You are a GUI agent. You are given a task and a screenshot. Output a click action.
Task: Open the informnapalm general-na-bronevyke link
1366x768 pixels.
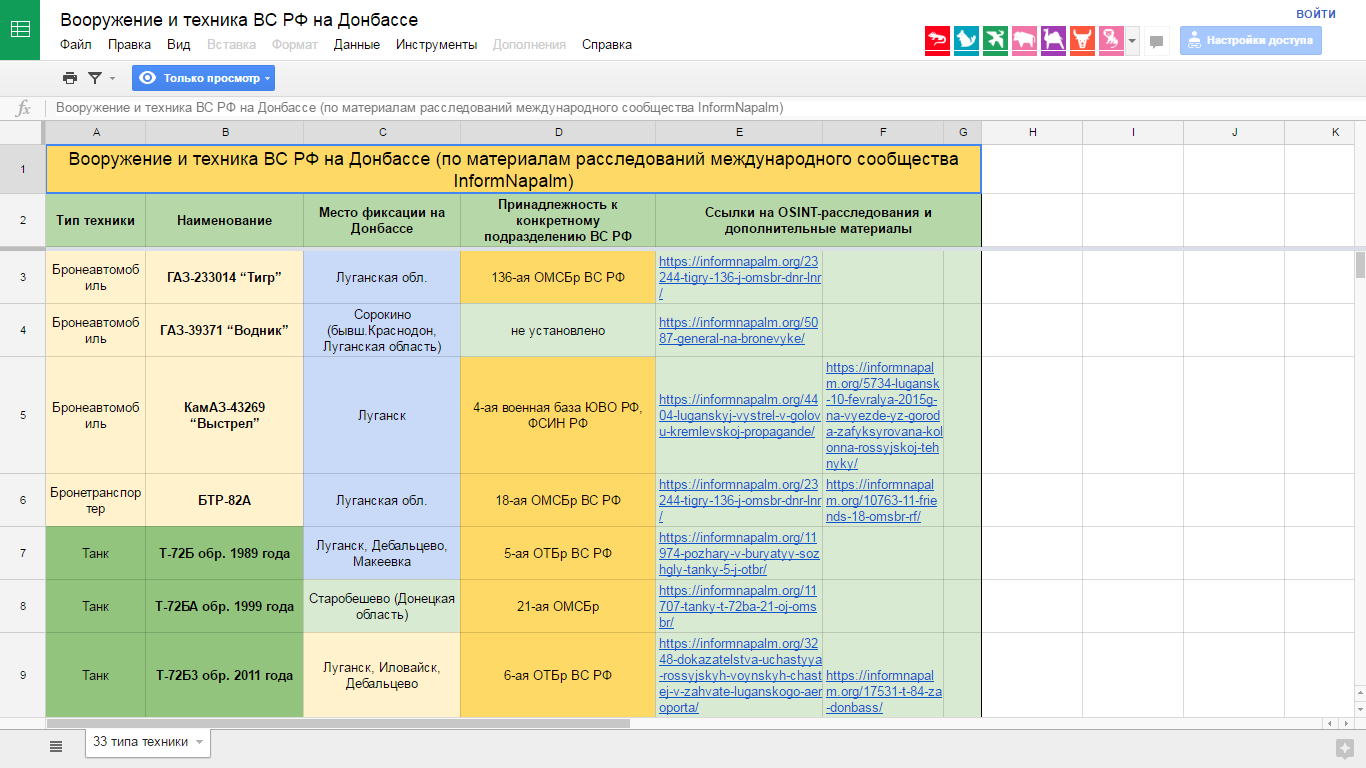coord(738,330)
